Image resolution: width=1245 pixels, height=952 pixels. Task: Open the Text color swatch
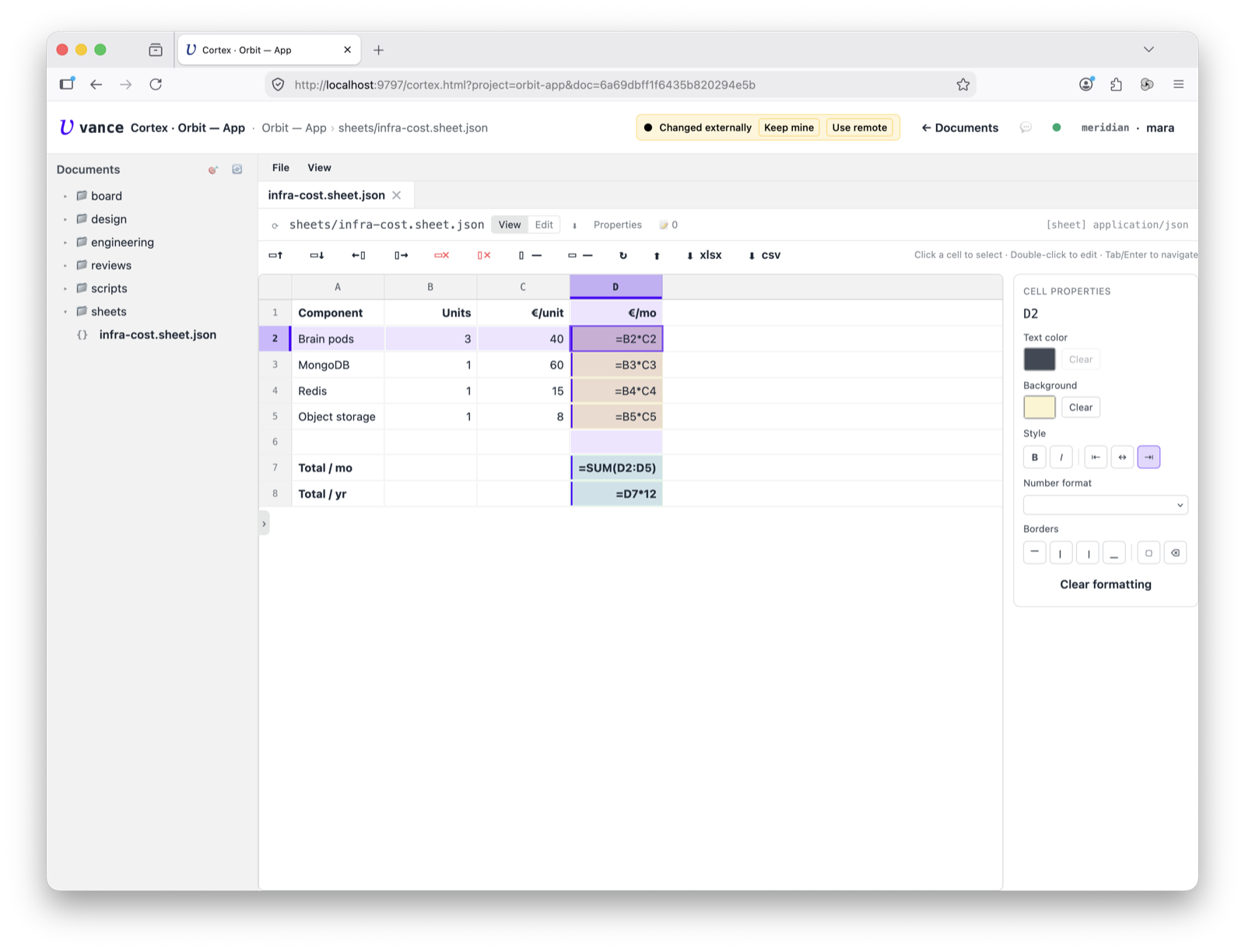[x=1040, y=359]
